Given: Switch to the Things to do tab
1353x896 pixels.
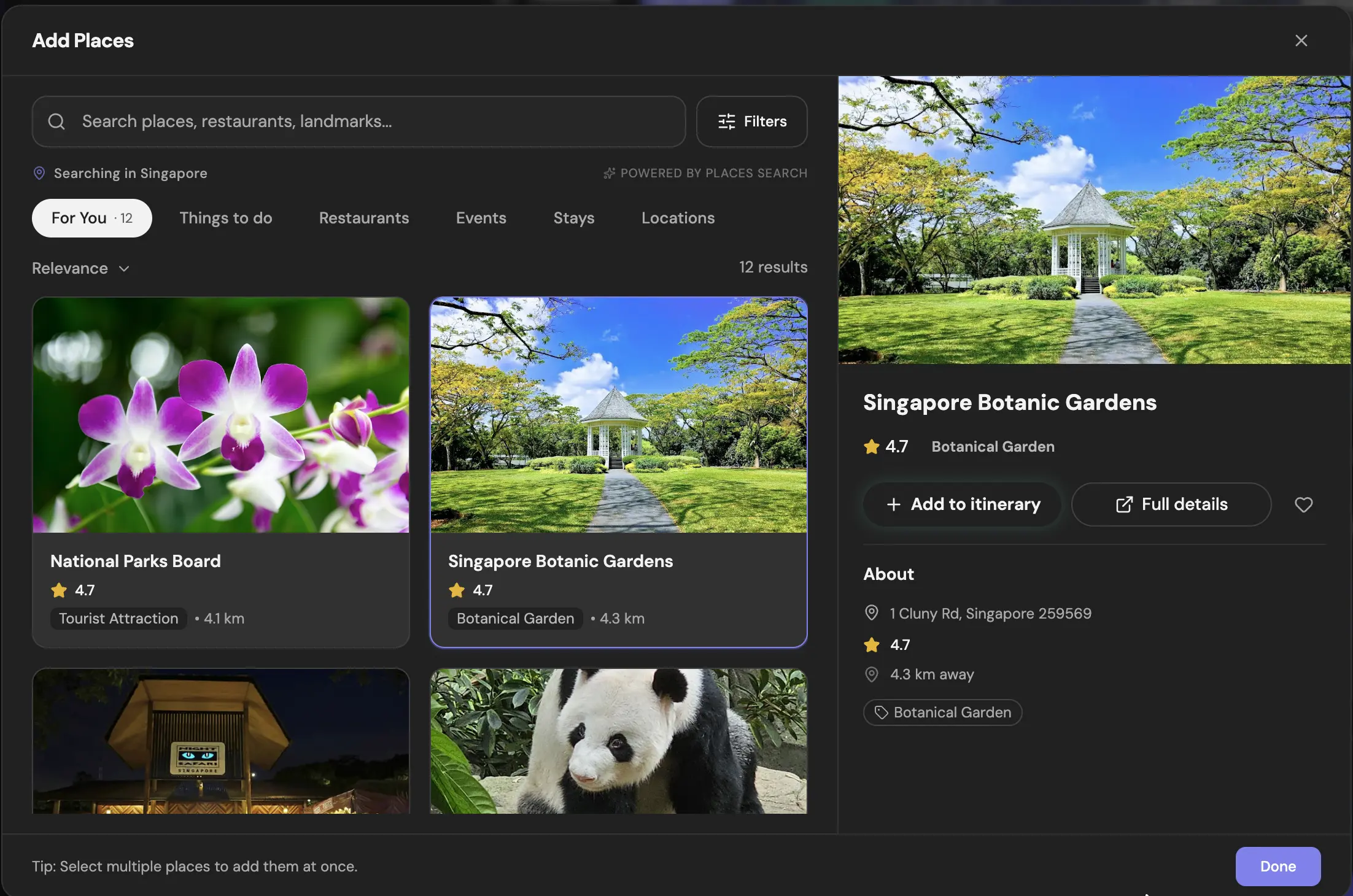Looking at the screenshot, I should tap(226, 218).
